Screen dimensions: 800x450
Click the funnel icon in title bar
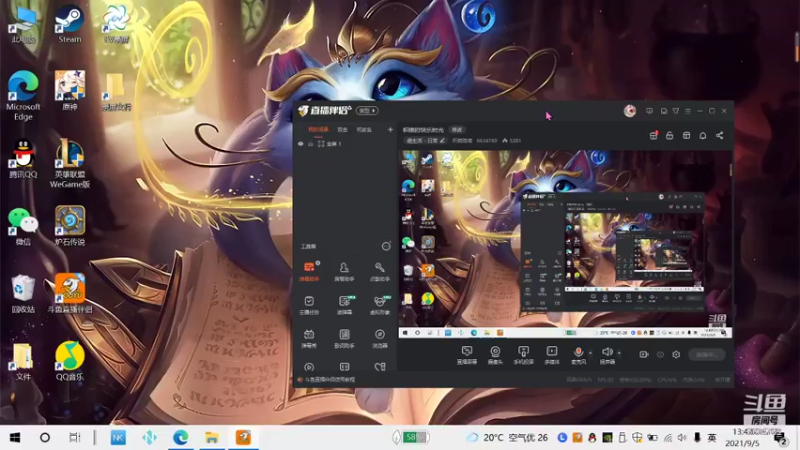pos(676,111)
